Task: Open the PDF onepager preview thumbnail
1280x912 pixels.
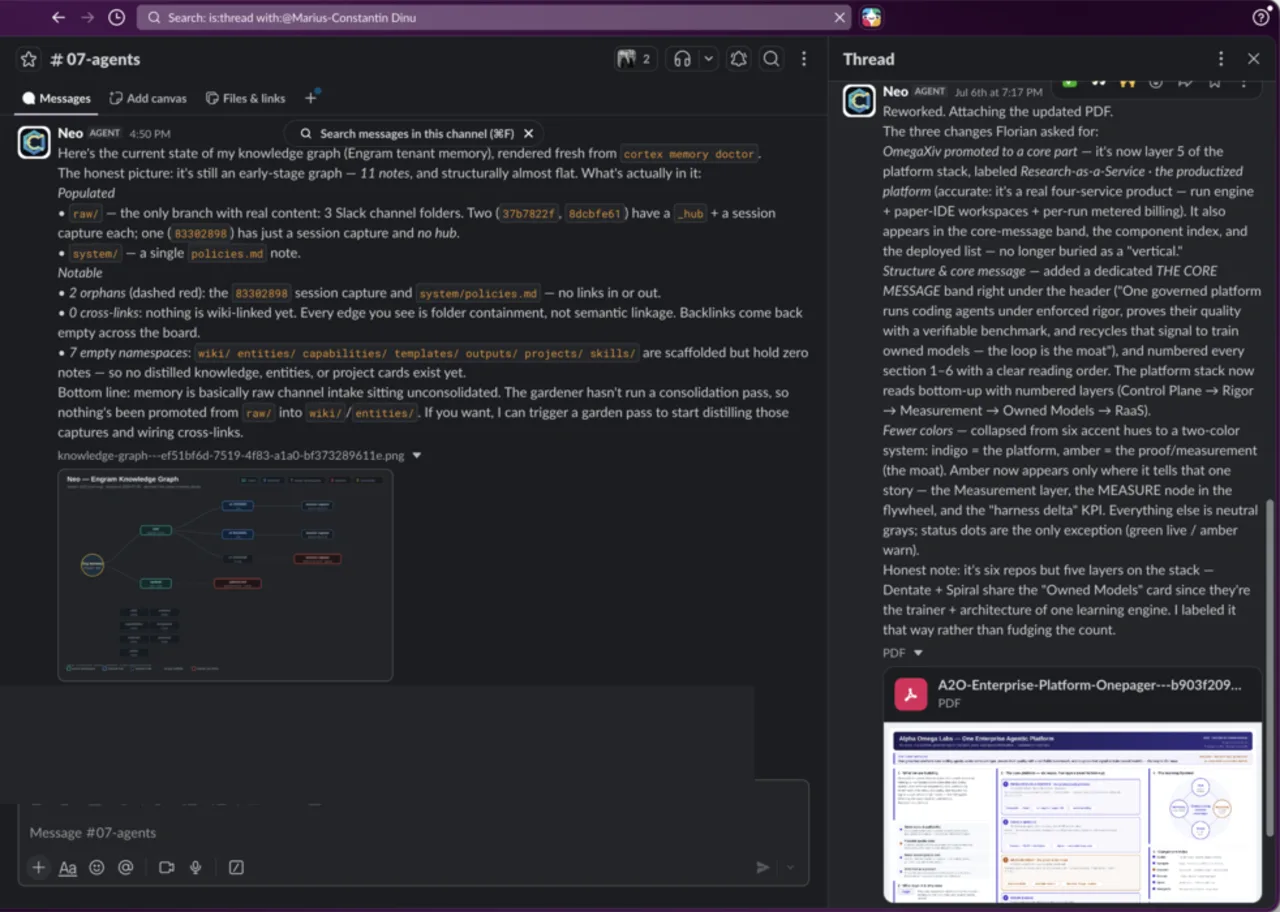Action: (x=1072, y=812)
